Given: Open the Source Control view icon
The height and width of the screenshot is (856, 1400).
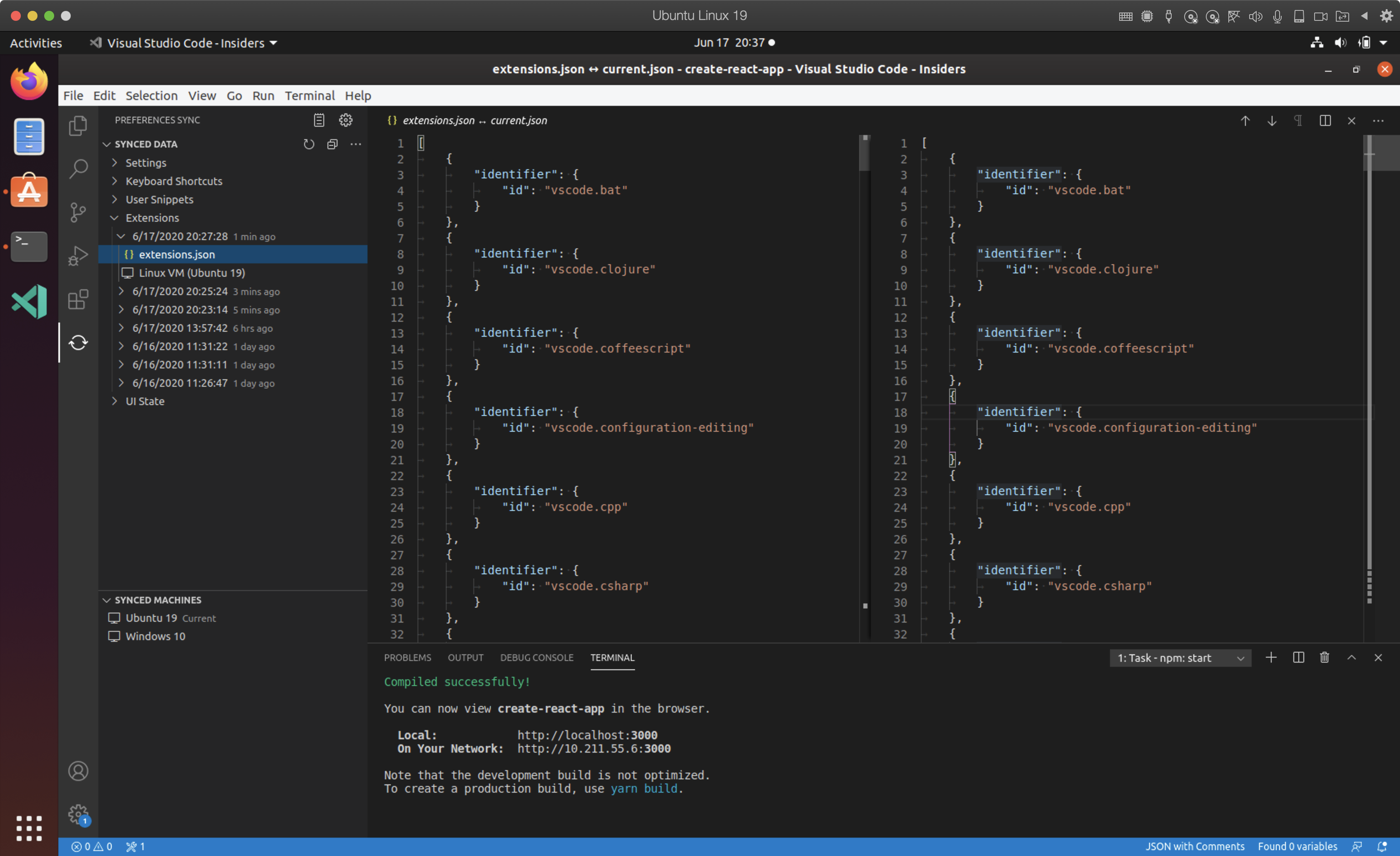Looking at the screenshot, I should click(78, 212).
